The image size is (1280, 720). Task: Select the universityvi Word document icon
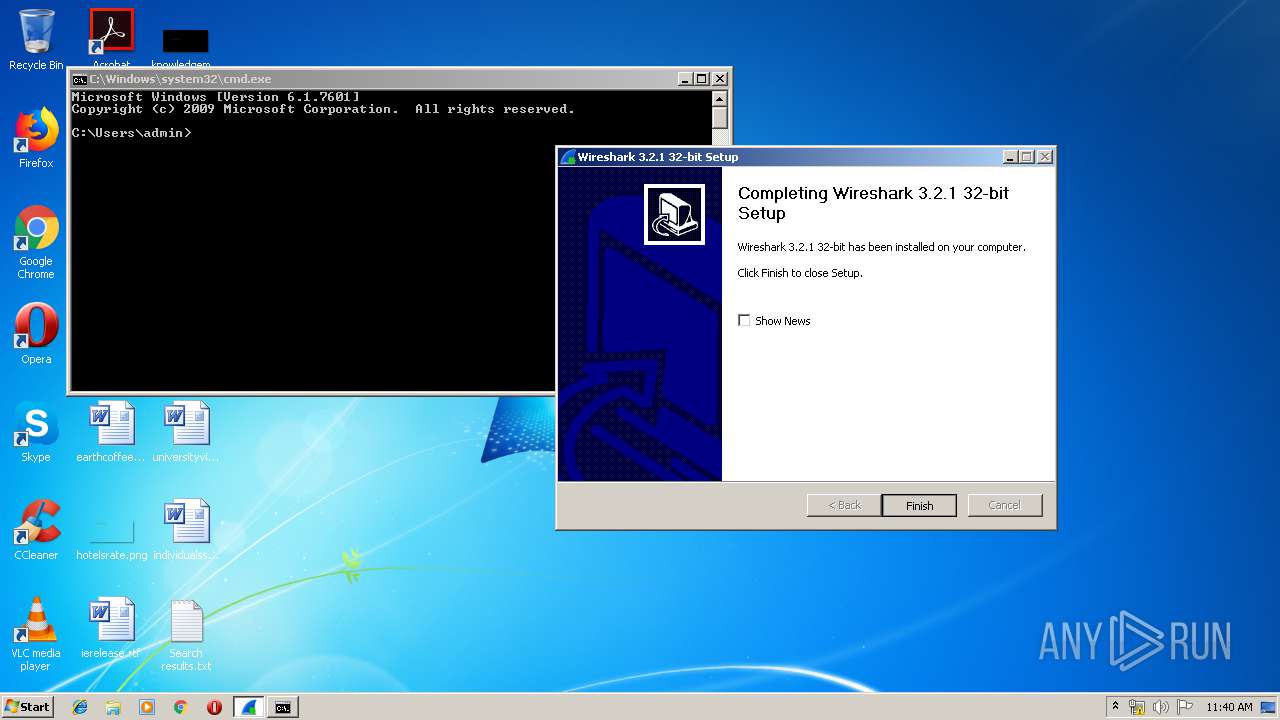pyautogui.click(x=186, y=432)
